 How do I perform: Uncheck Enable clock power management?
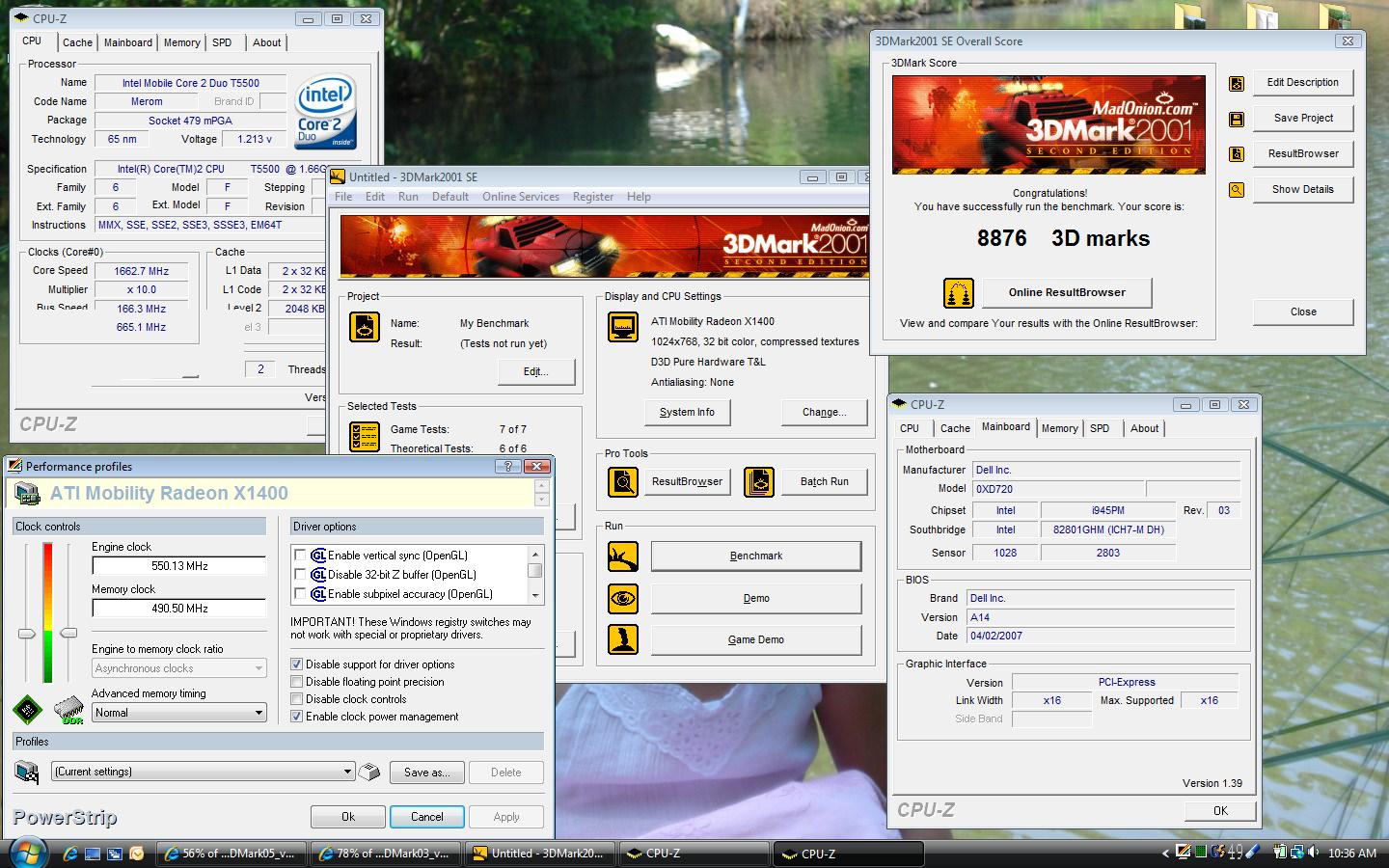pos(297,717)
